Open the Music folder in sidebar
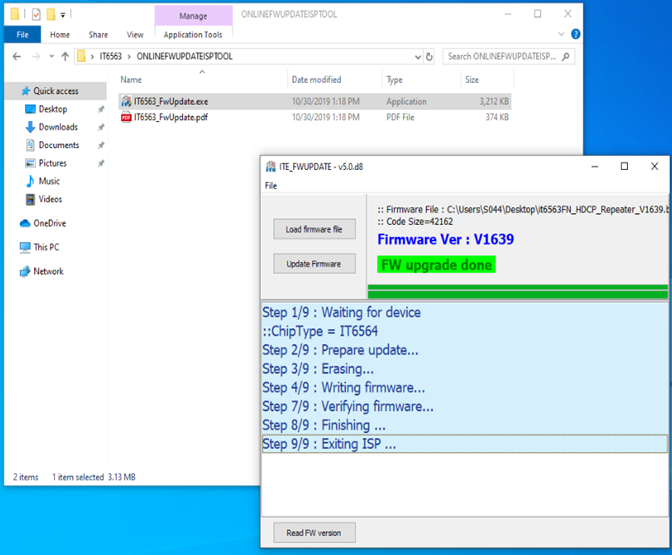 tap(48, 181)
